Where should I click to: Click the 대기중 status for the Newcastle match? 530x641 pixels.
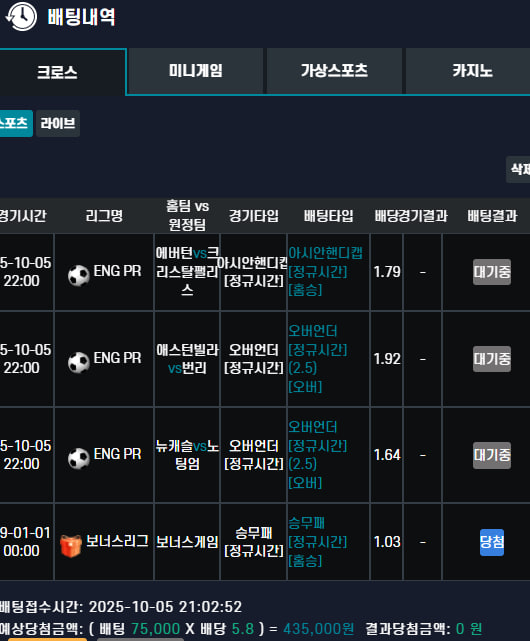[492, 455]
